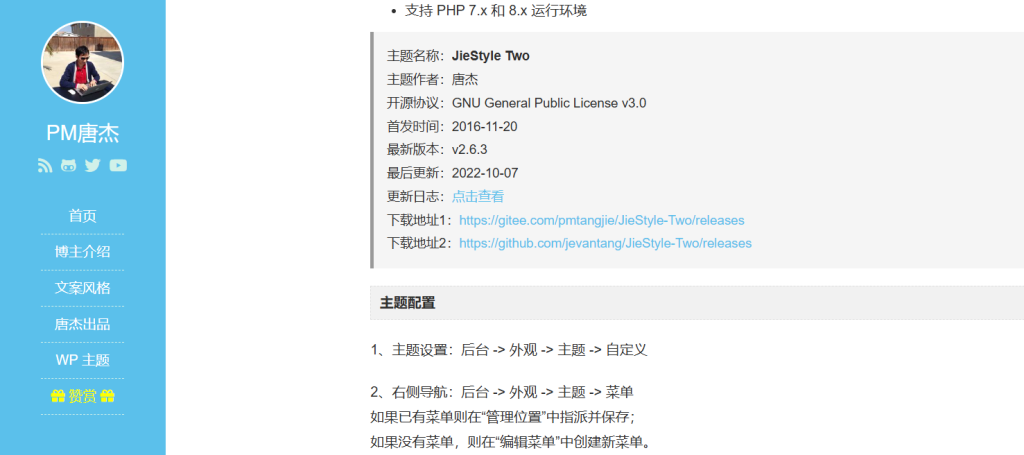Open the RSS feed icon
This screenshot has height=455, width=1024.
tap(45, 166)
